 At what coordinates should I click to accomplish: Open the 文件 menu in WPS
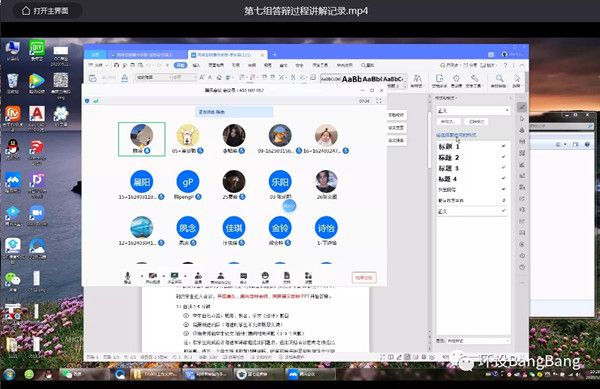[98, 65]
